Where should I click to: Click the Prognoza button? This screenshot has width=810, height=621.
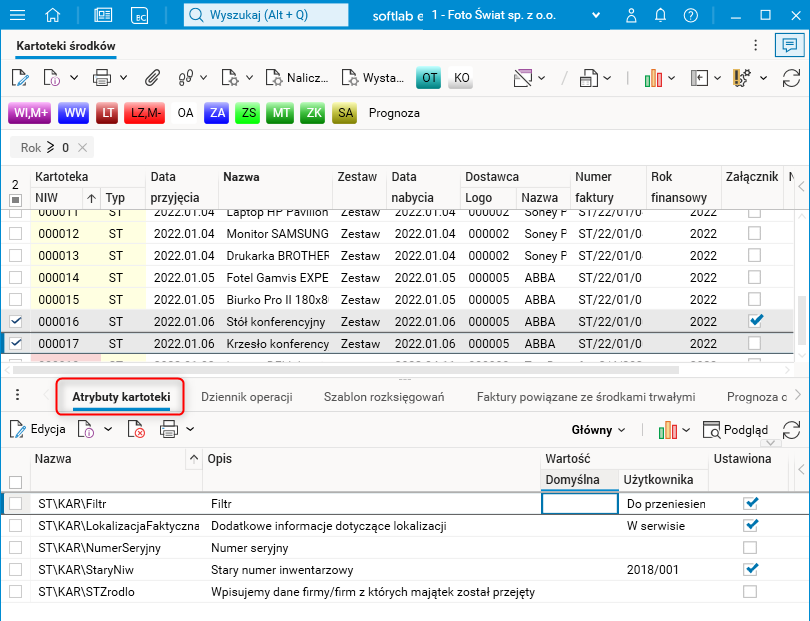394,113
